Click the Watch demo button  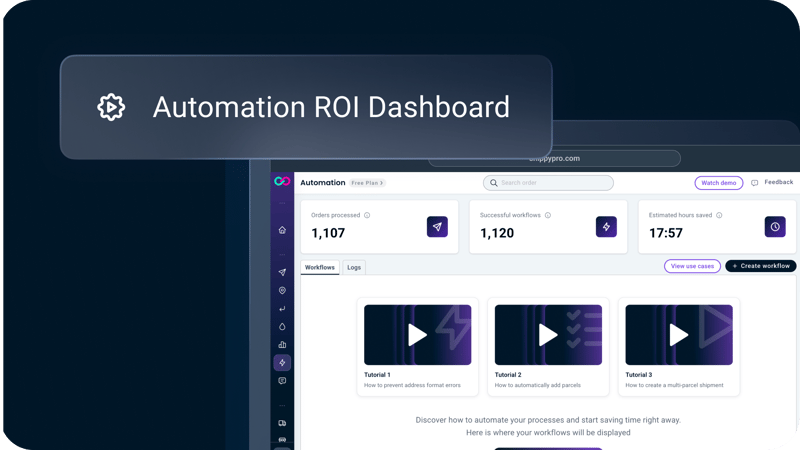(x=718, y=183)
